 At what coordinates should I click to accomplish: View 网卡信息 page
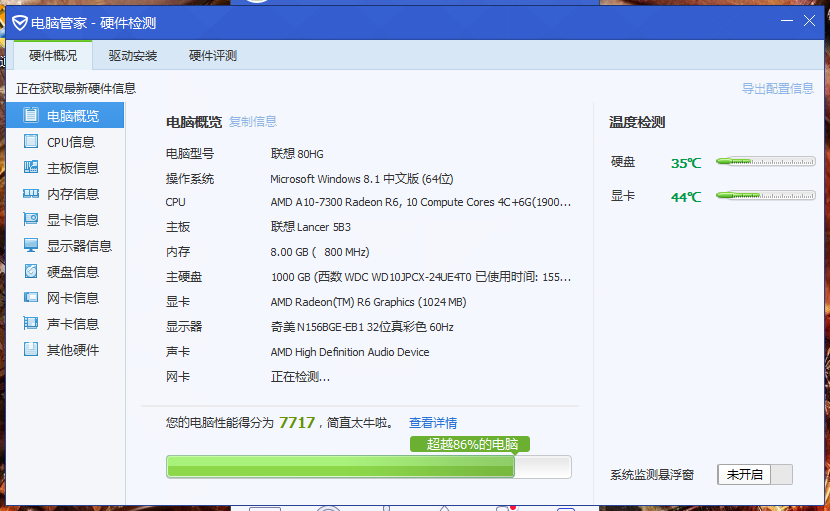pos(65,297)
